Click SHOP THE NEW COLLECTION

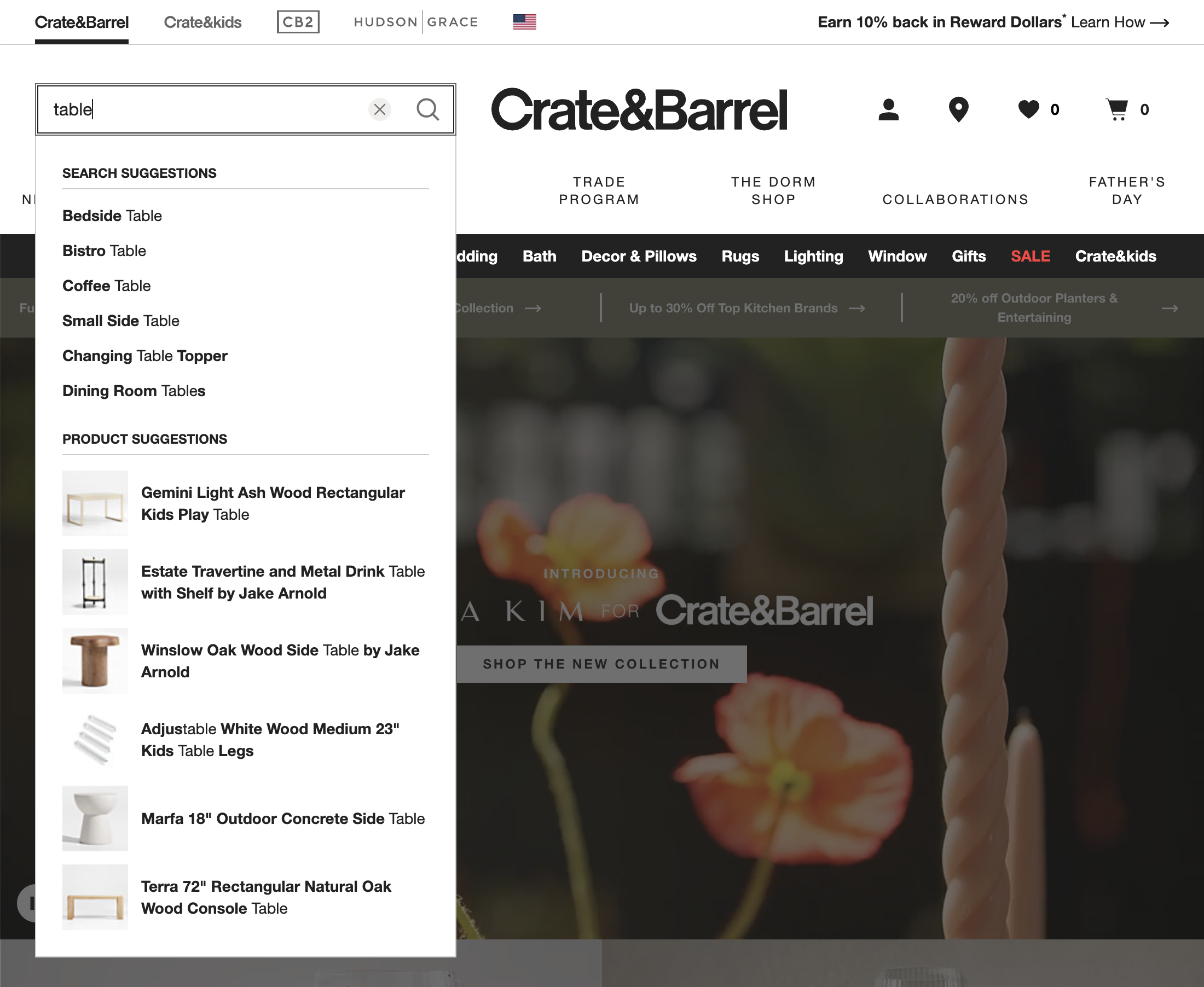(x=601, y=664)
